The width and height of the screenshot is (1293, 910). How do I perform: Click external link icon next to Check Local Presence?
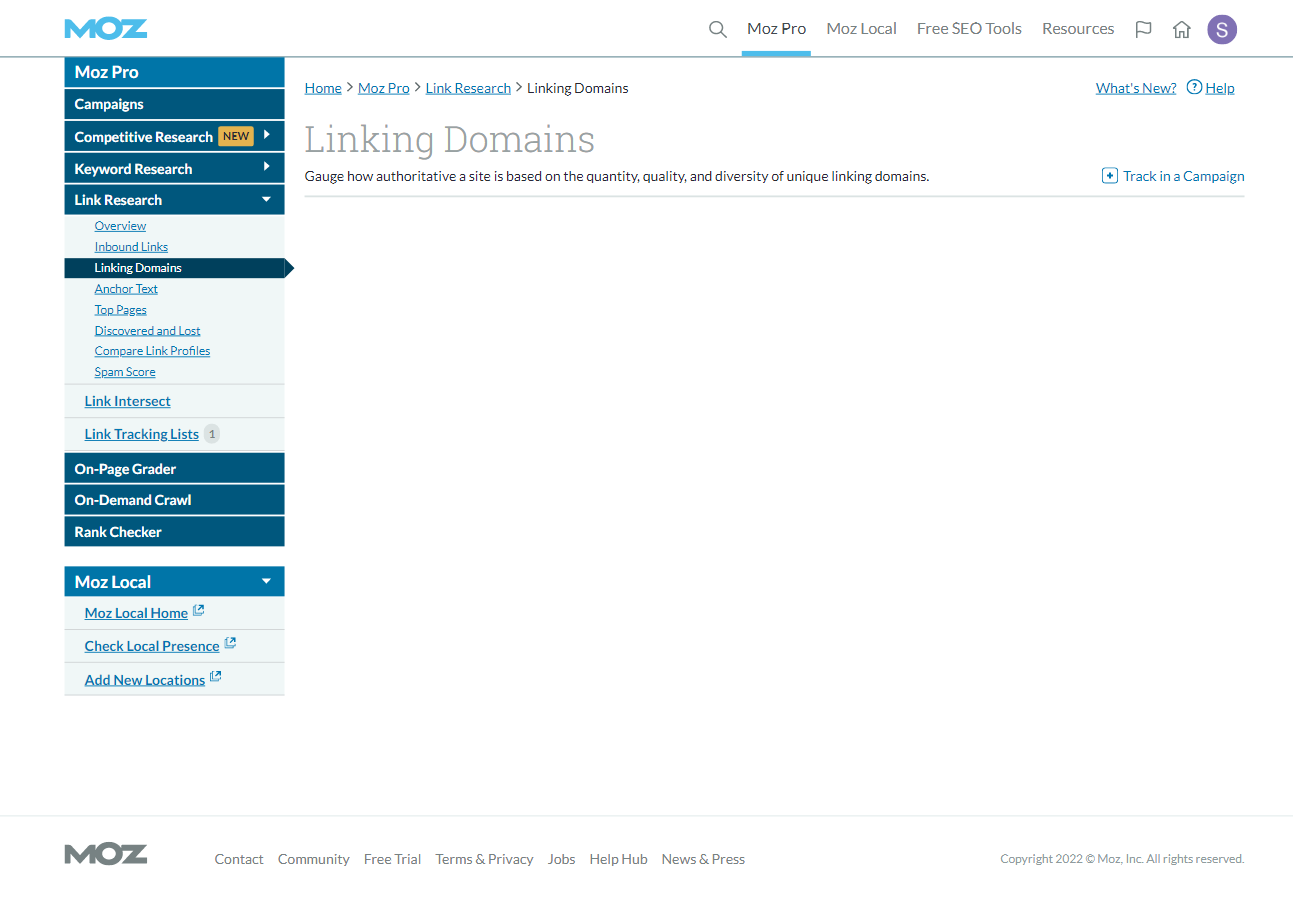(230, 644)
